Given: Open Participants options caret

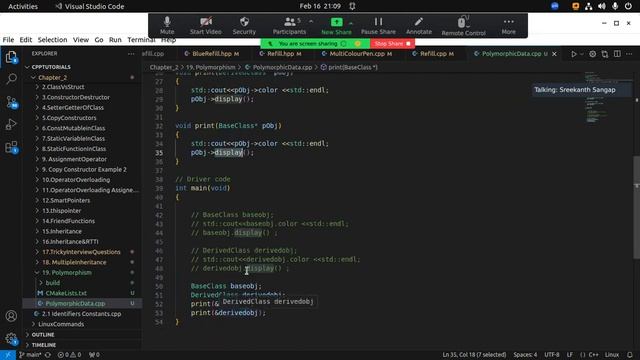Looking at the screenshot, I should (x=311, y=21).
